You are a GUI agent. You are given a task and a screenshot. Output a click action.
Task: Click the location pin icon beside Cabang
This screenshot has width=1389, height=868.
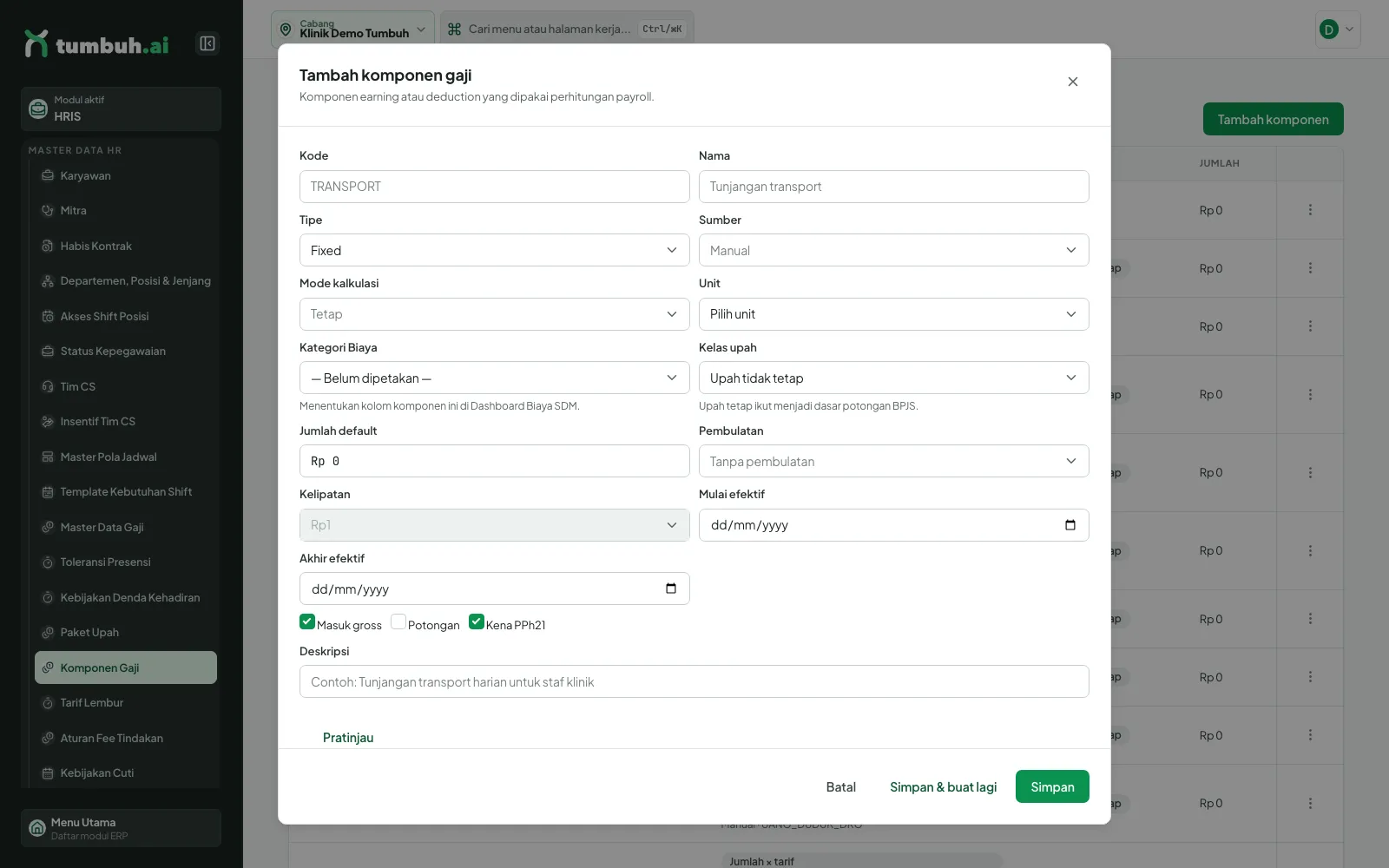[x=286, y=30]
